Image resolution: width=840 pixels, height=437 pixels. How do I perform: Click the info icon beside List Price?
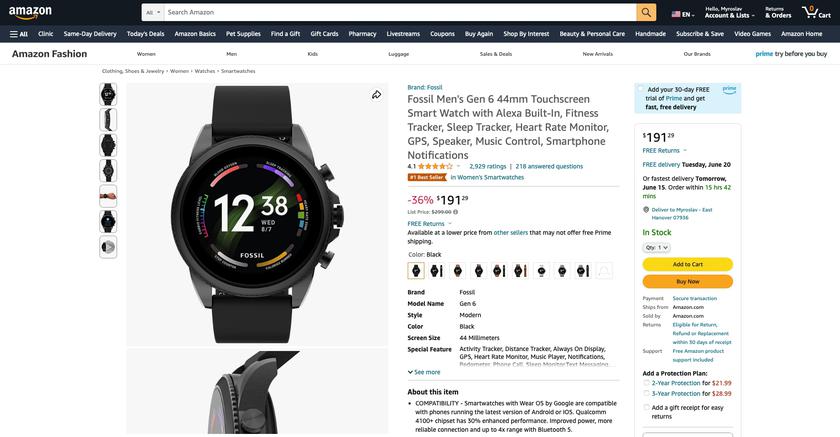click(x=455, y=212)
